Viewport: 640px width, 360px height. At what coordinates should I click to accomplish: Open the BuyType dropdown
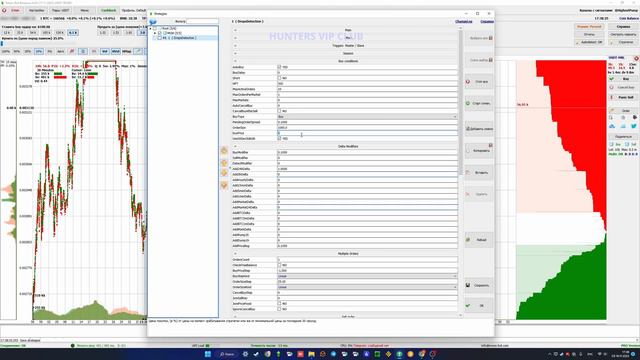click(x=367, y=117)
